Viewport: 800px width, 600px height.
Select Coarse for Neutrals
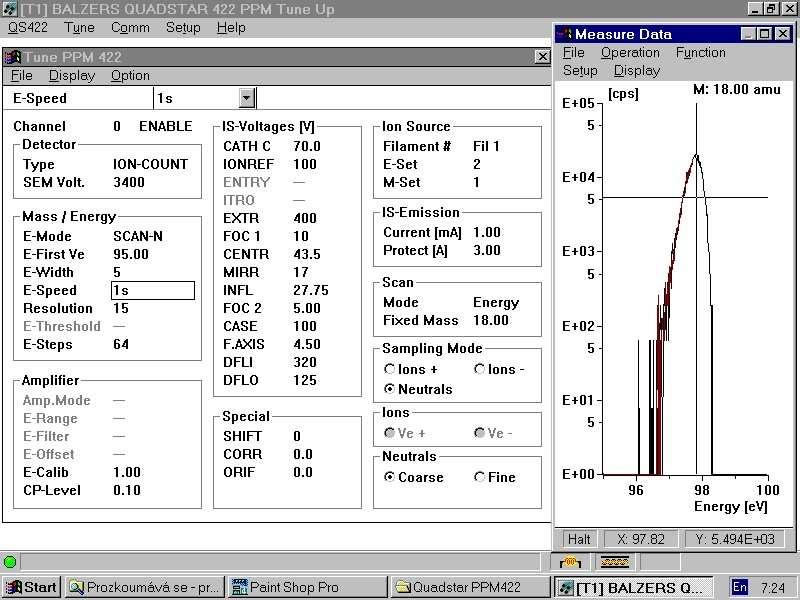point(390,477)
